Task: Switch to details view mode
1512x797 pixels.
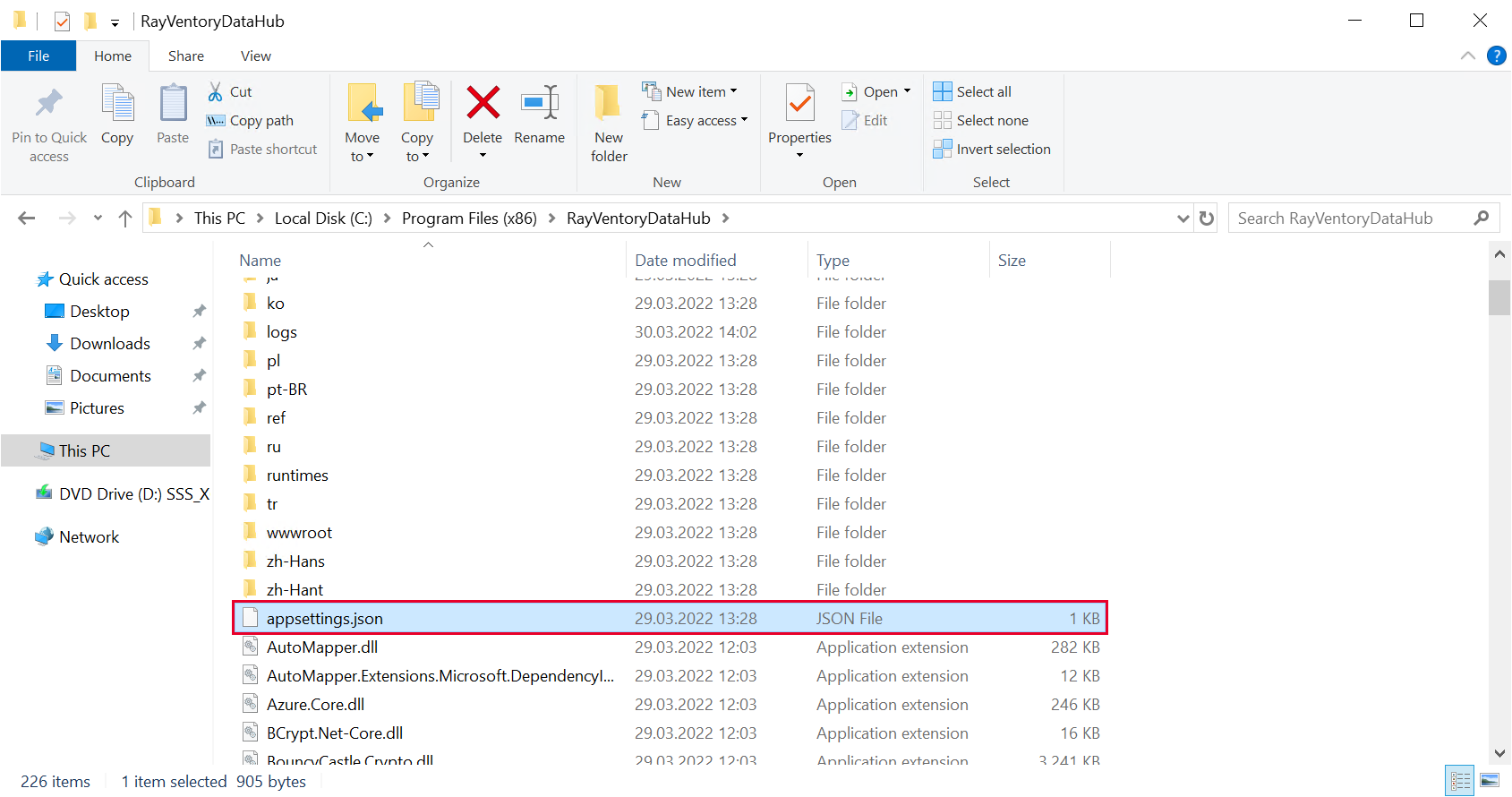Action: (x=1460, y=781)
